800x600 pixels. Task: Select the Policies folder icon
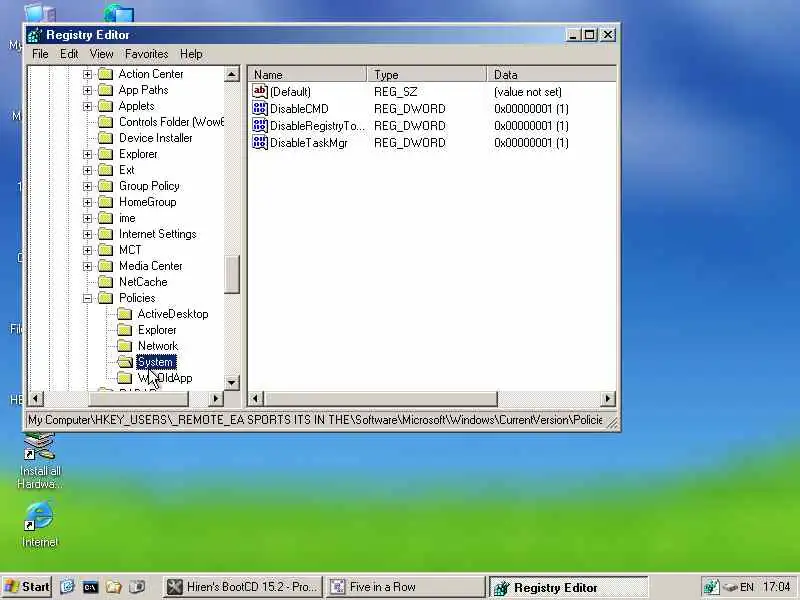(x=106, y=298)
